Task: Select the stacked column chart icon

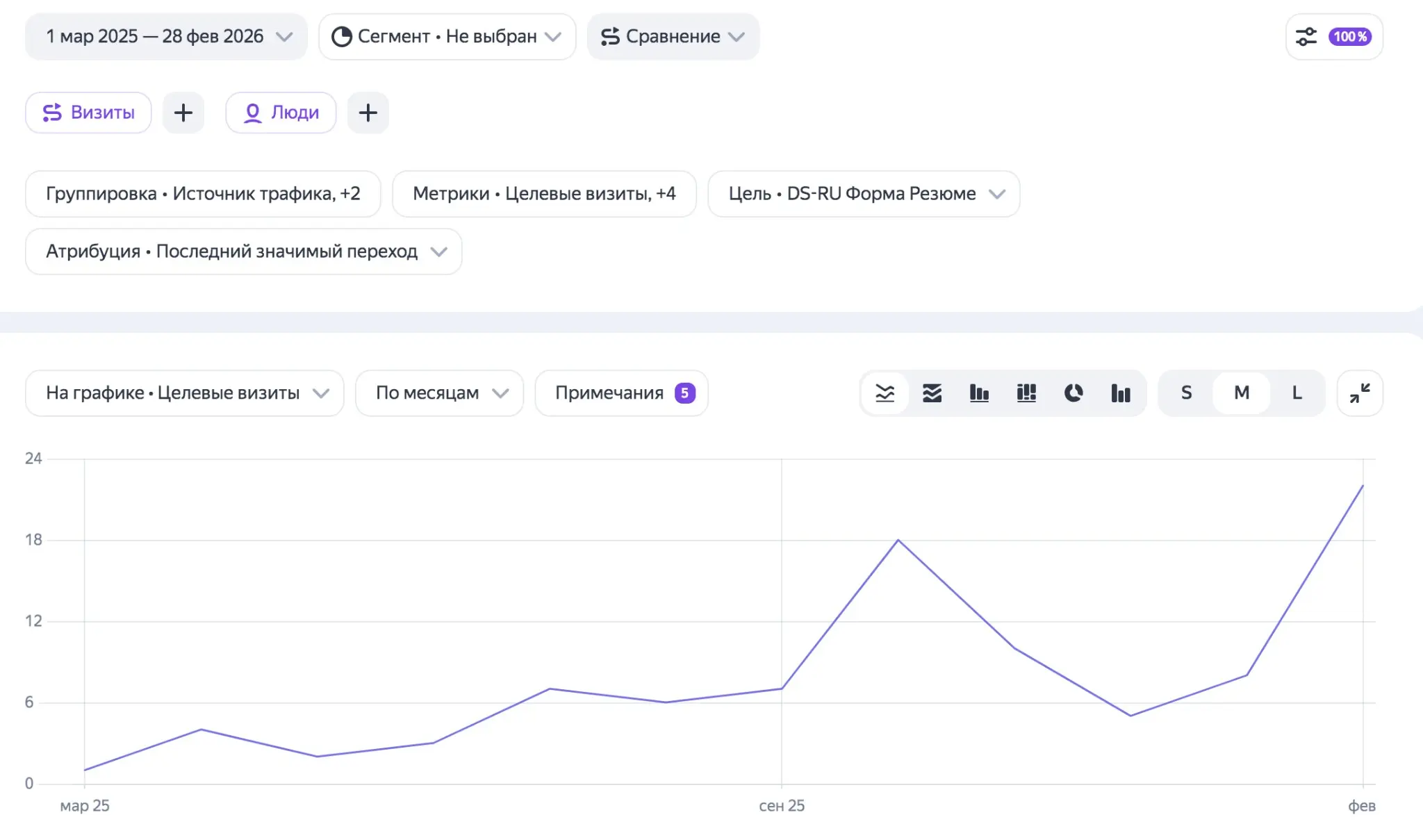Action: pos(1026,393)
